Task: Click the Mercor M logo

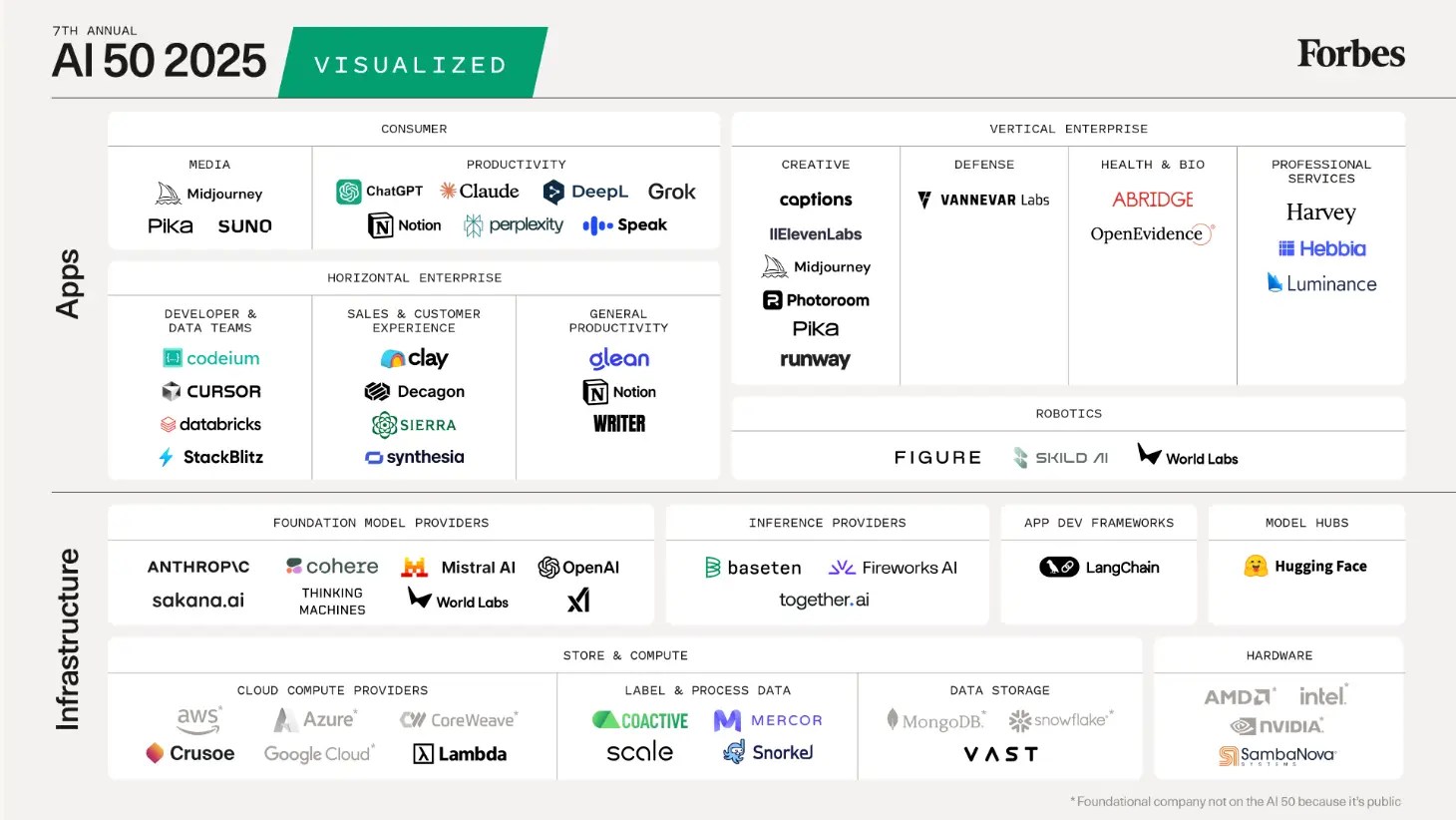Action: pos(727,720)
